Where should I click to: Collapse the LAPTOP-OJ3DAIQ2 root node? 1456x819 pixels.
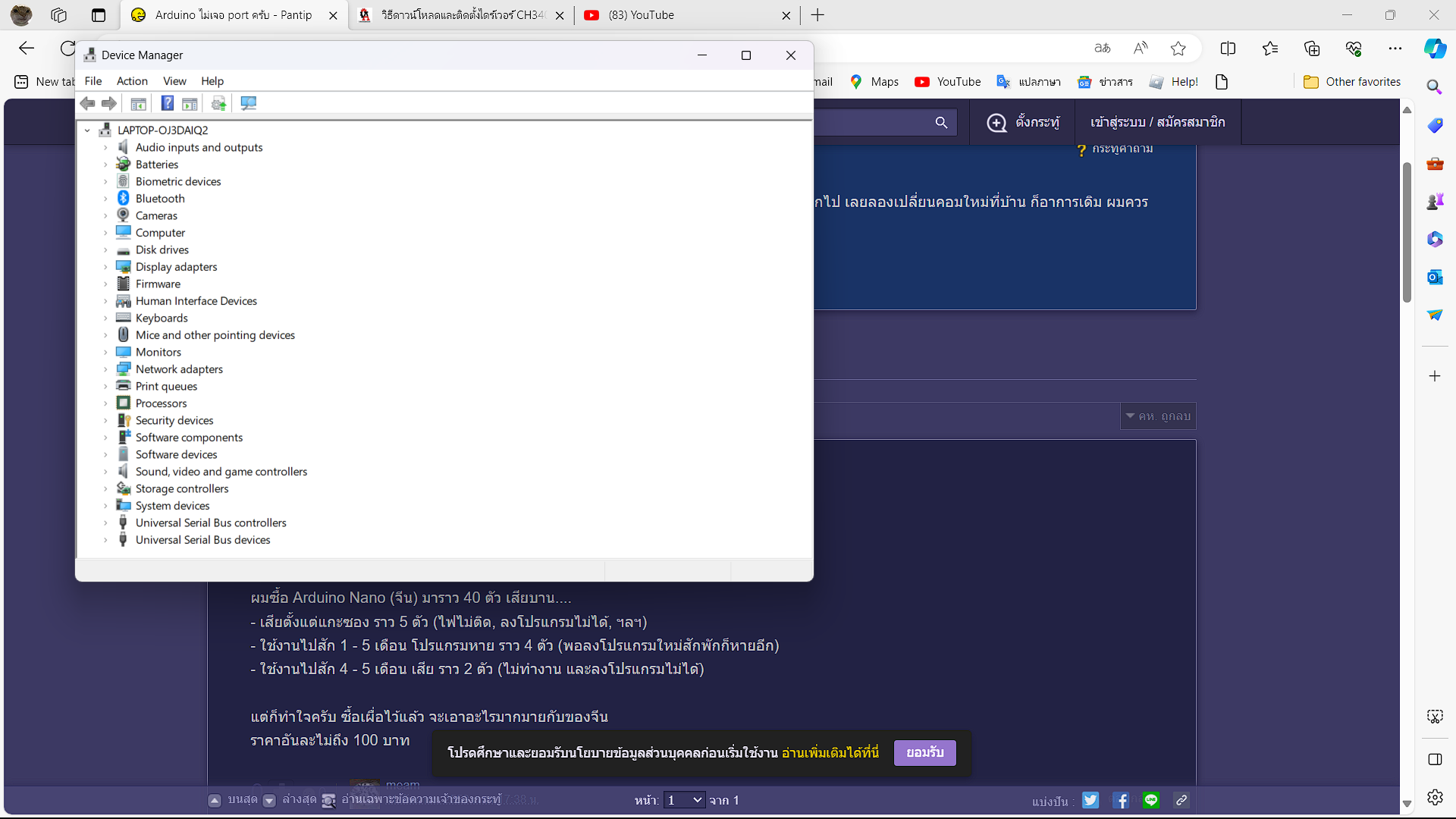coord(87,130)
